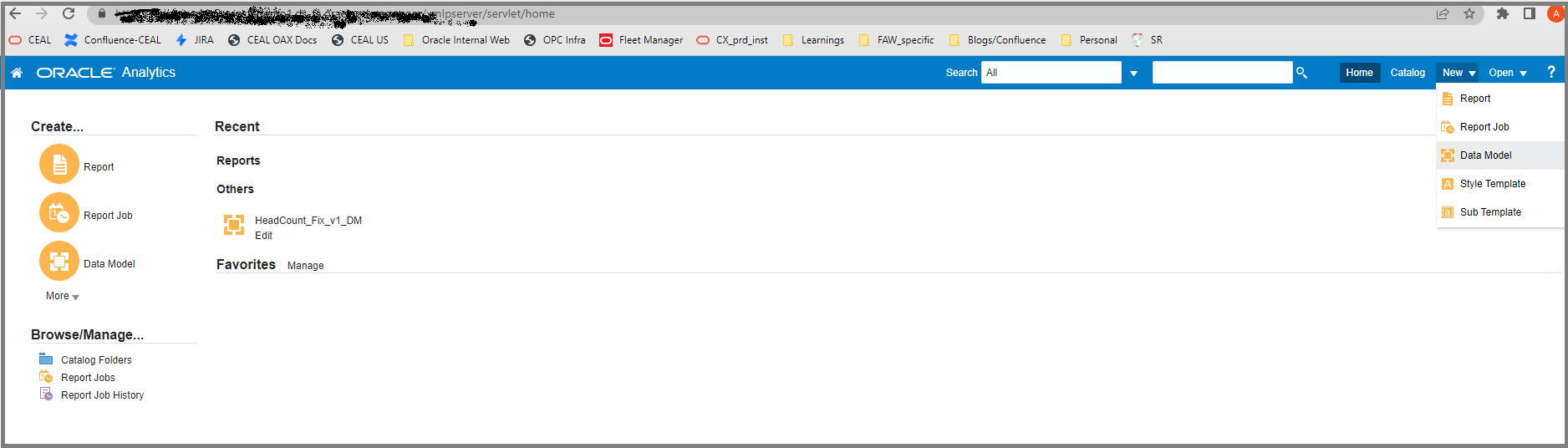Open the Learnings bookmark folder
Screen dimensions: 1568x448
click(813, 40)
